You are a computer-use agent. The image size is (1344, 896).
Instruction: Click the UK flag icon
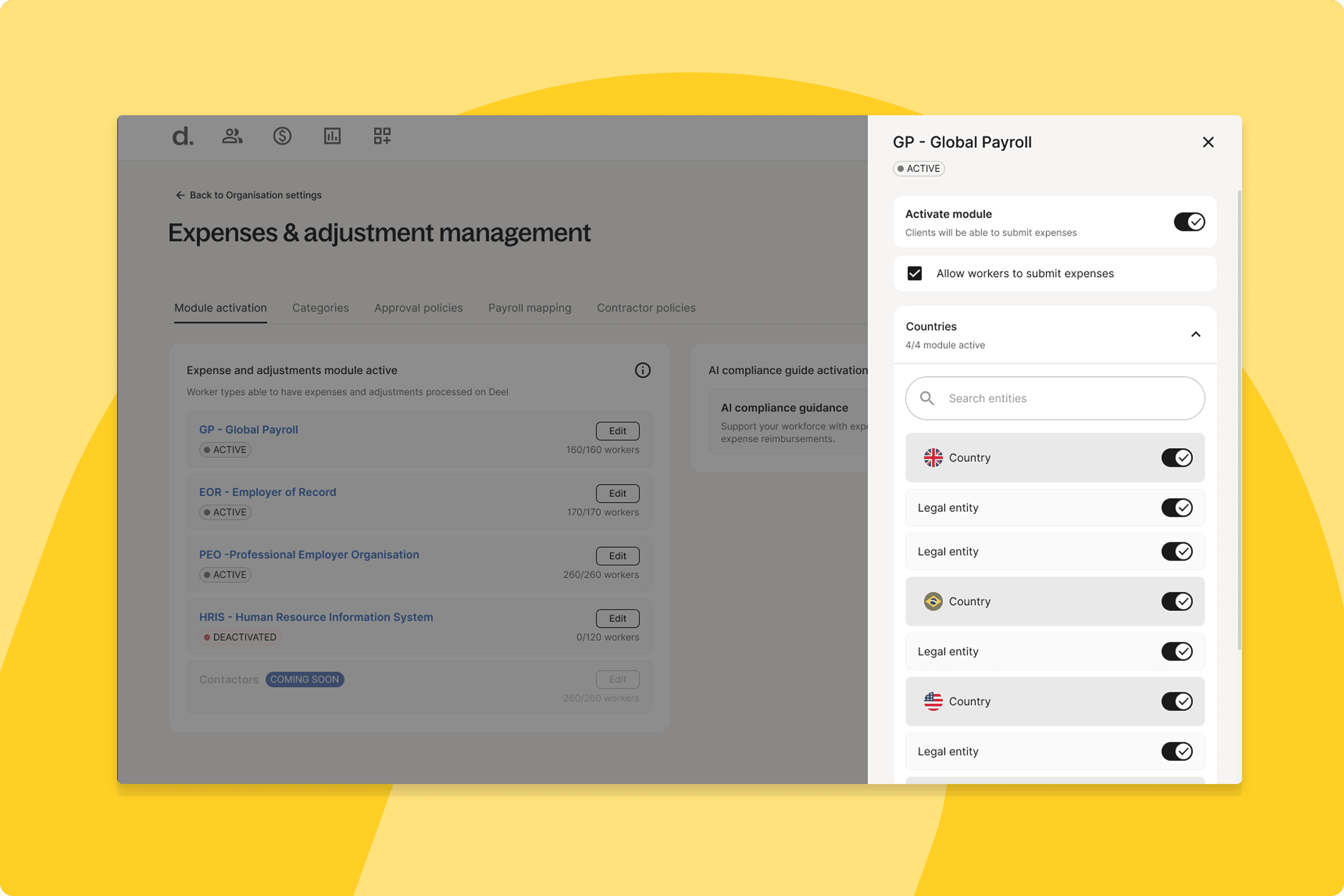click(x=933, y=458)
